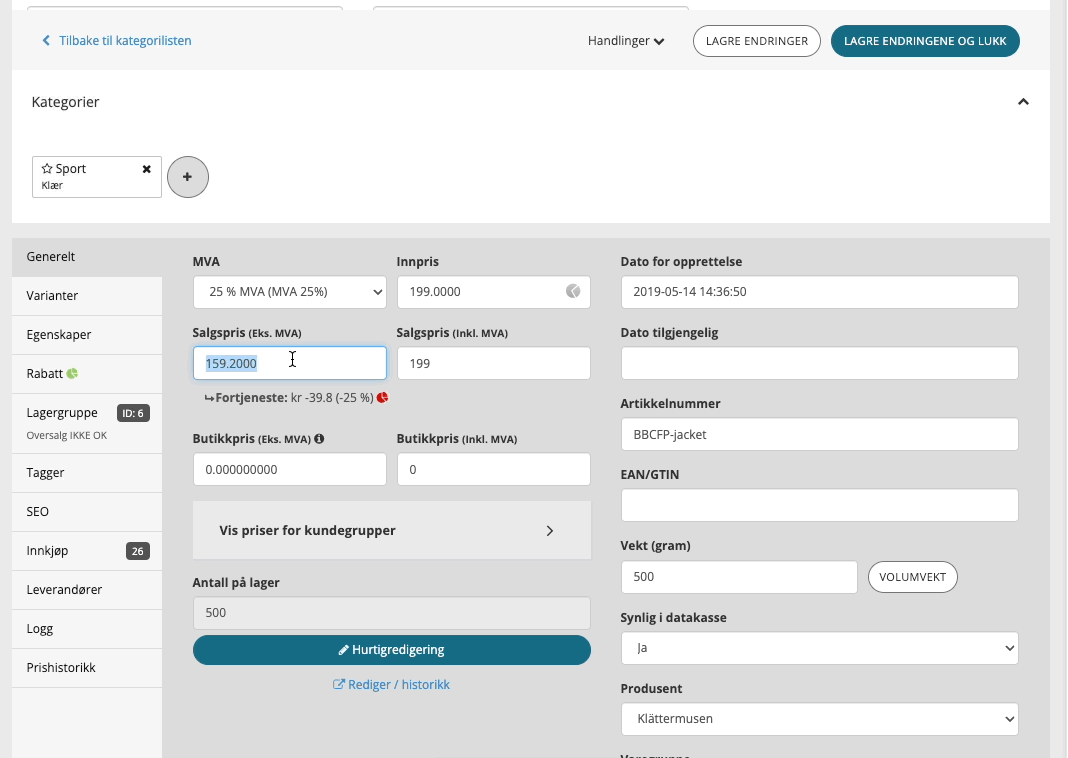Add a new category with plus button
This screenshot has height=758, width=1068.
tap(188, 177)
